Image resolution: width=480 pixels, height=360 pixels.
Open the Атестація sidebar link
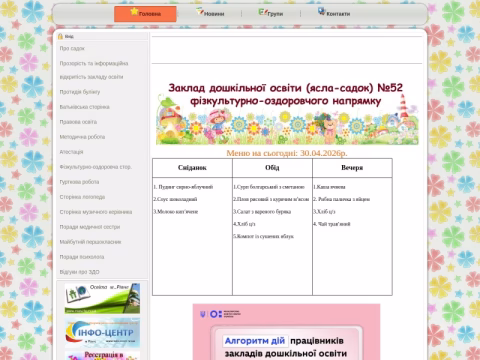71,152
